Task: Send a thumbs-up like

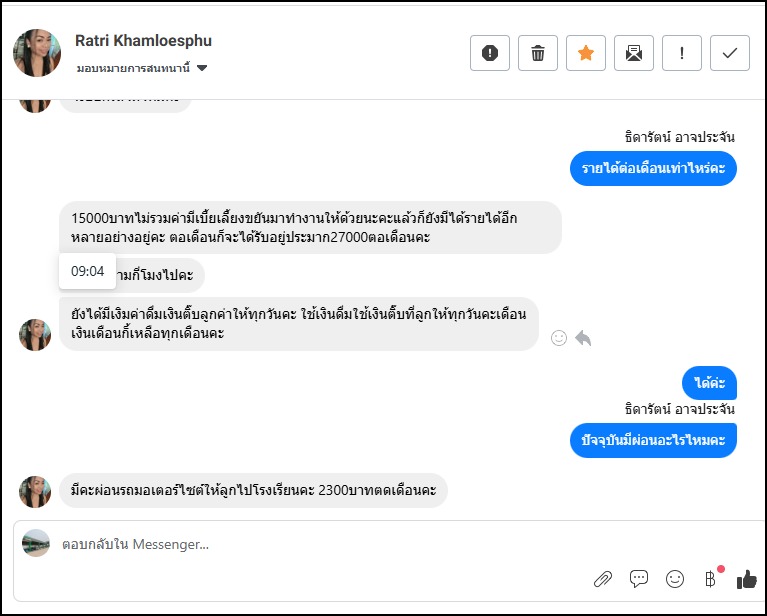Action: 746,578
